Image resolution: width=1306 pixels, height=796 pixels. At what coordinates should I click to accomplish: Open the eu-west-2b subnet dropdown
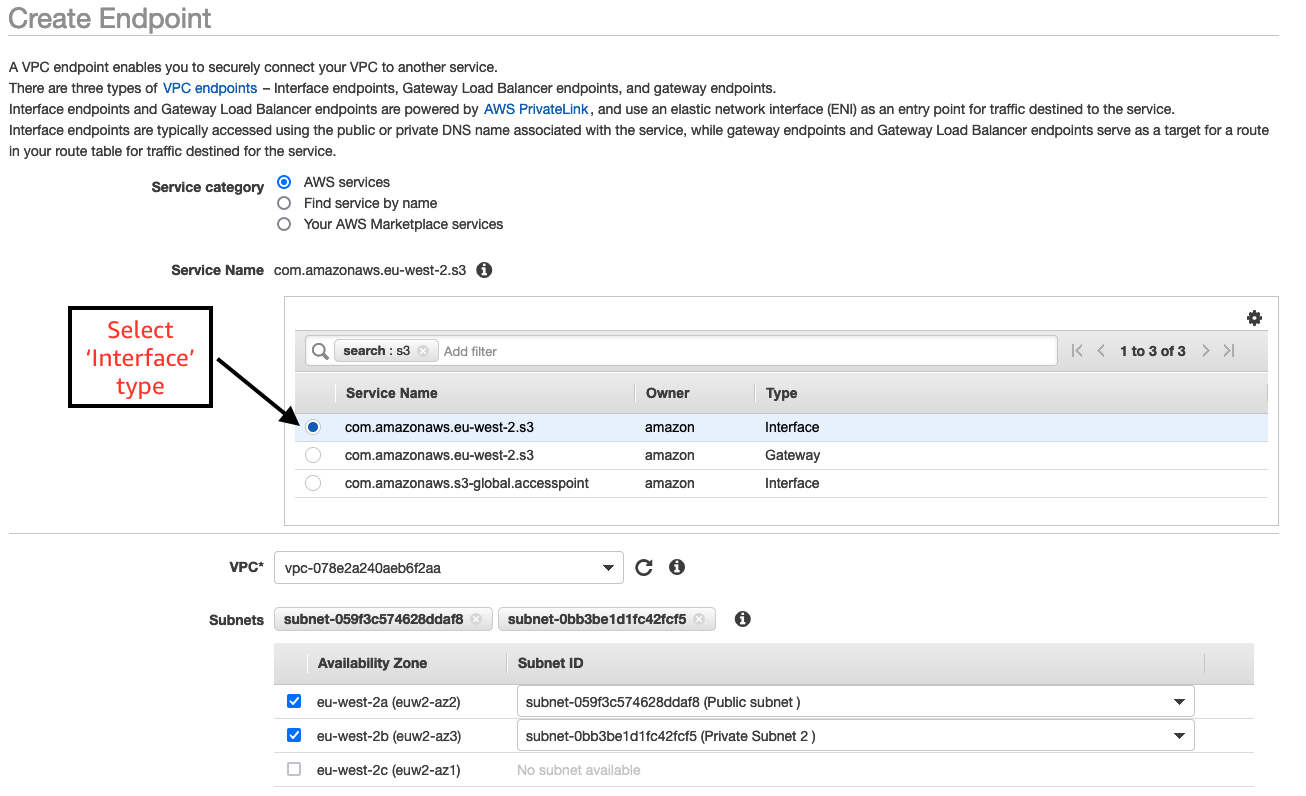click(1179, 735)
